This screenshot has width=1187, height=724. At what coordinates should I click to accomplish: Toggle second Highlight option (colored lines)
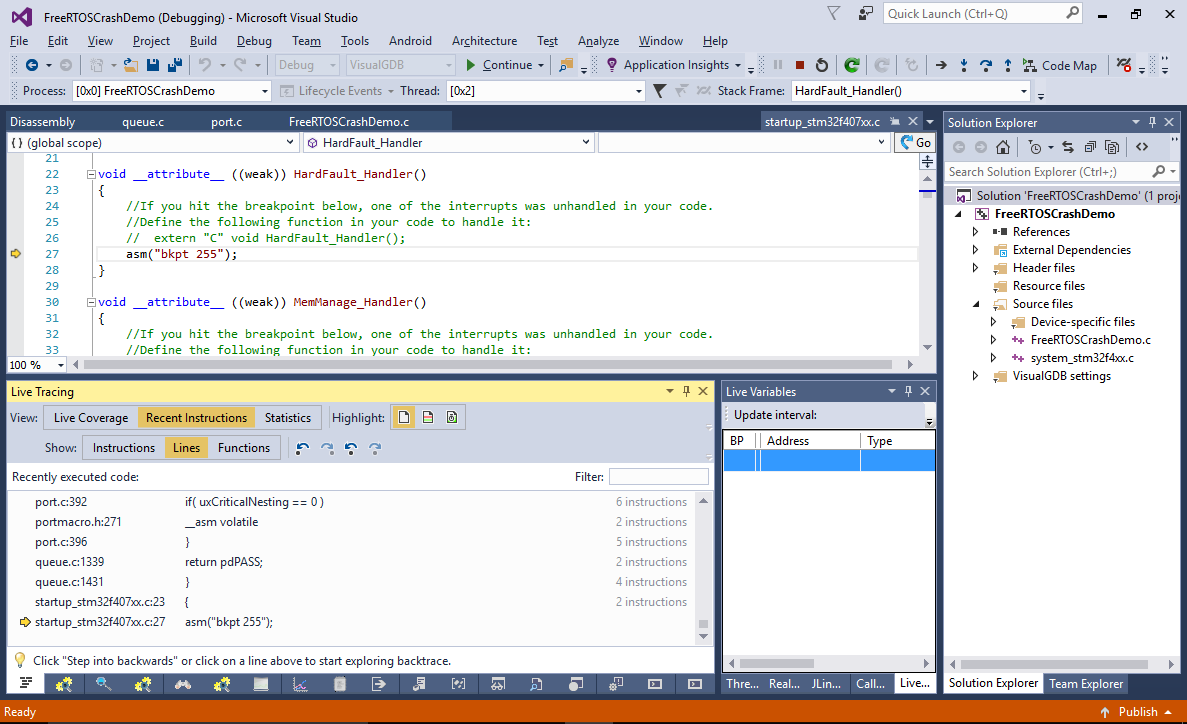tap(428, 417)
